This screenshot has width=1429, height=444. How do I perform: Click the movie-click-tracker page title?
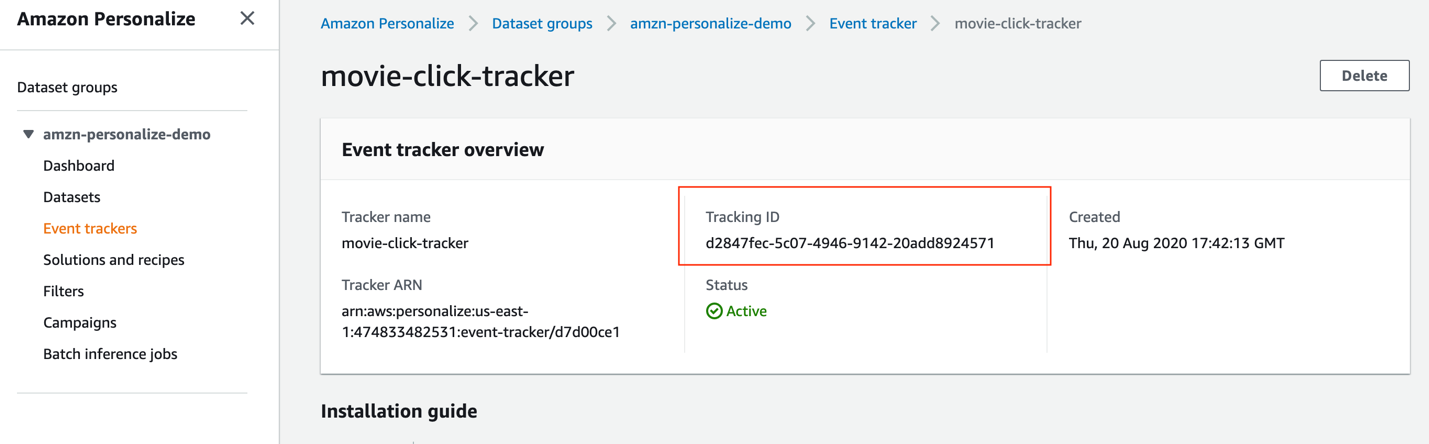tap(447, 76)
